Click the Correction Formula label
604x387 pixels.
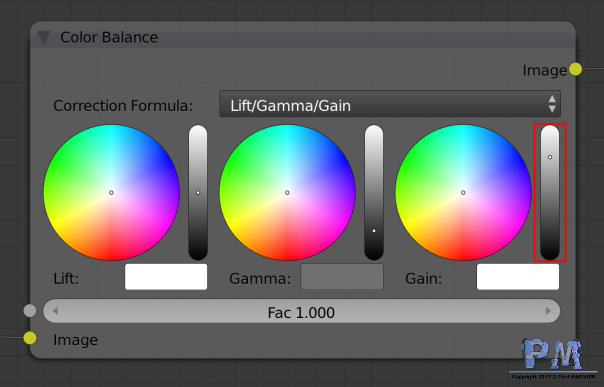coord(123,106)
